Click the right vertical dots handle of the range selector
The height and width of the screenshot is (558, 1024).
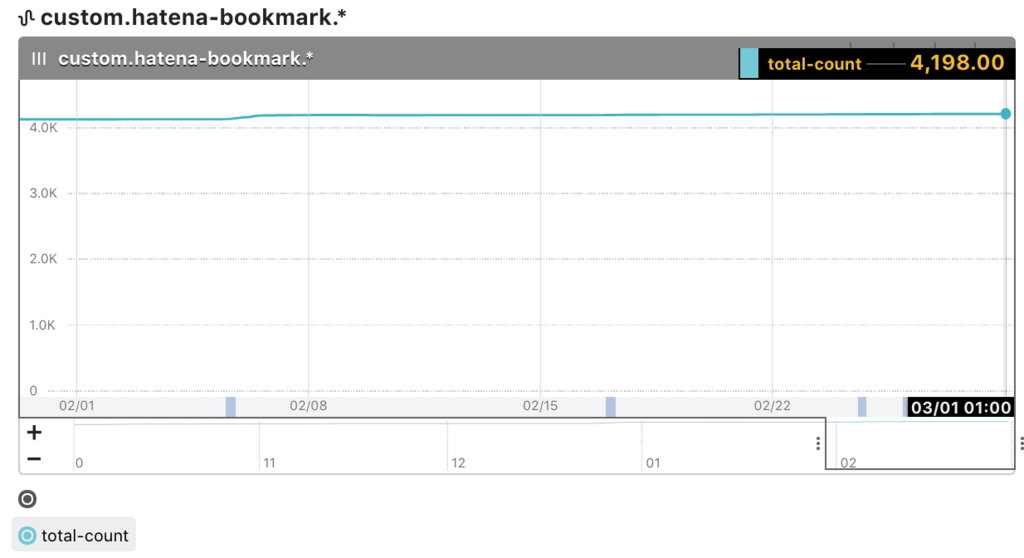[x=1021, y=444]
